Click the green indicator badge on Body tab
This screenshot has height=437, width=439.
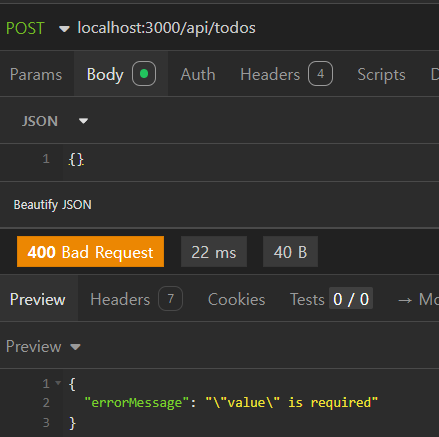pyautogui.click(x=144, y=74)
